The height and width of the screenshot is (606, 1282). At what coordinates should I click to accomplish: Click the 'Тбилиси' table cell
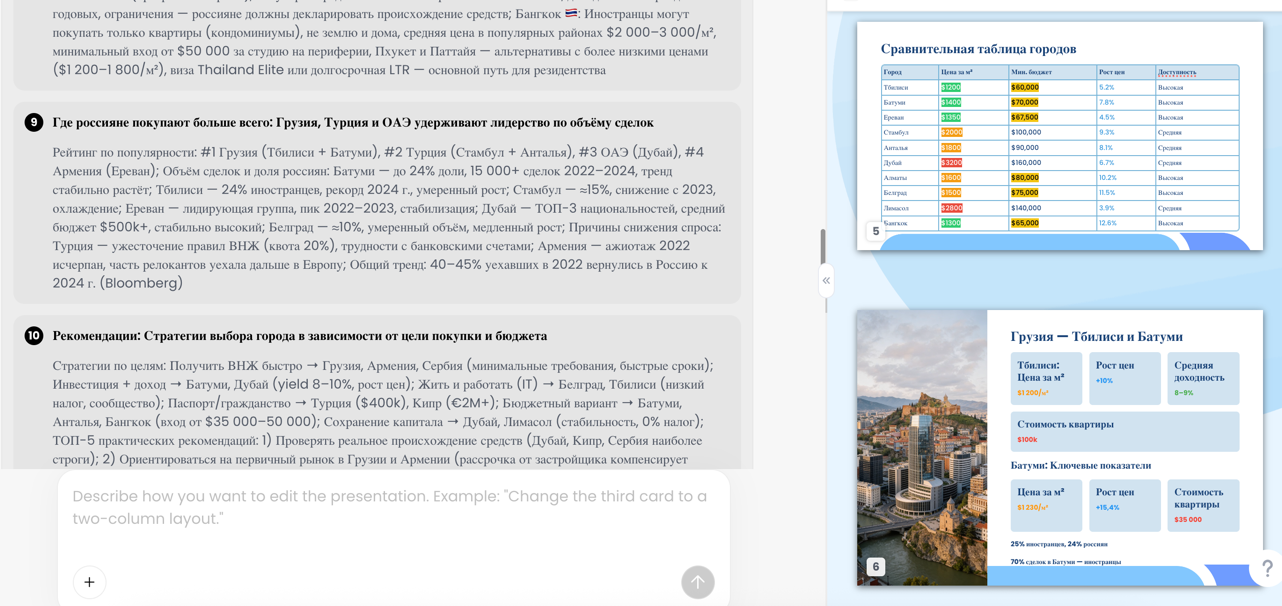click(909, 87)
